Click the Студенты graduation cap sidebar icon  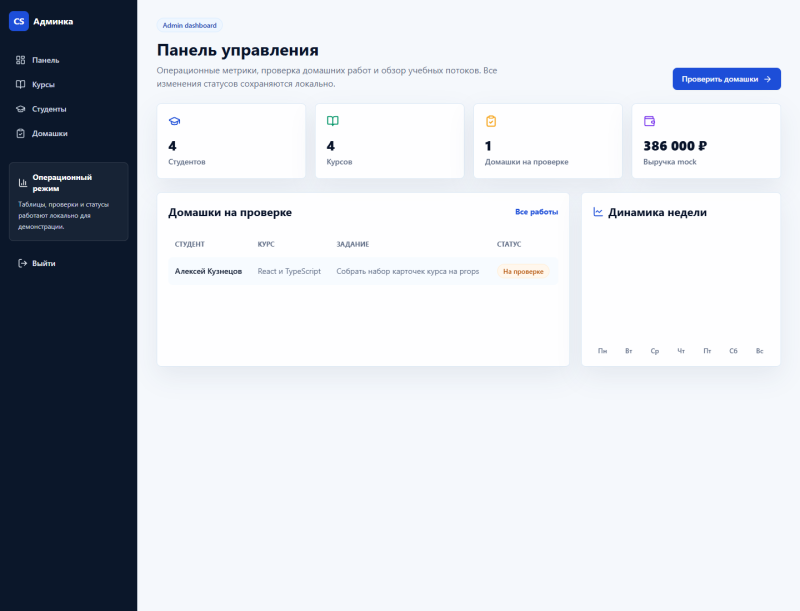(20, 109)
